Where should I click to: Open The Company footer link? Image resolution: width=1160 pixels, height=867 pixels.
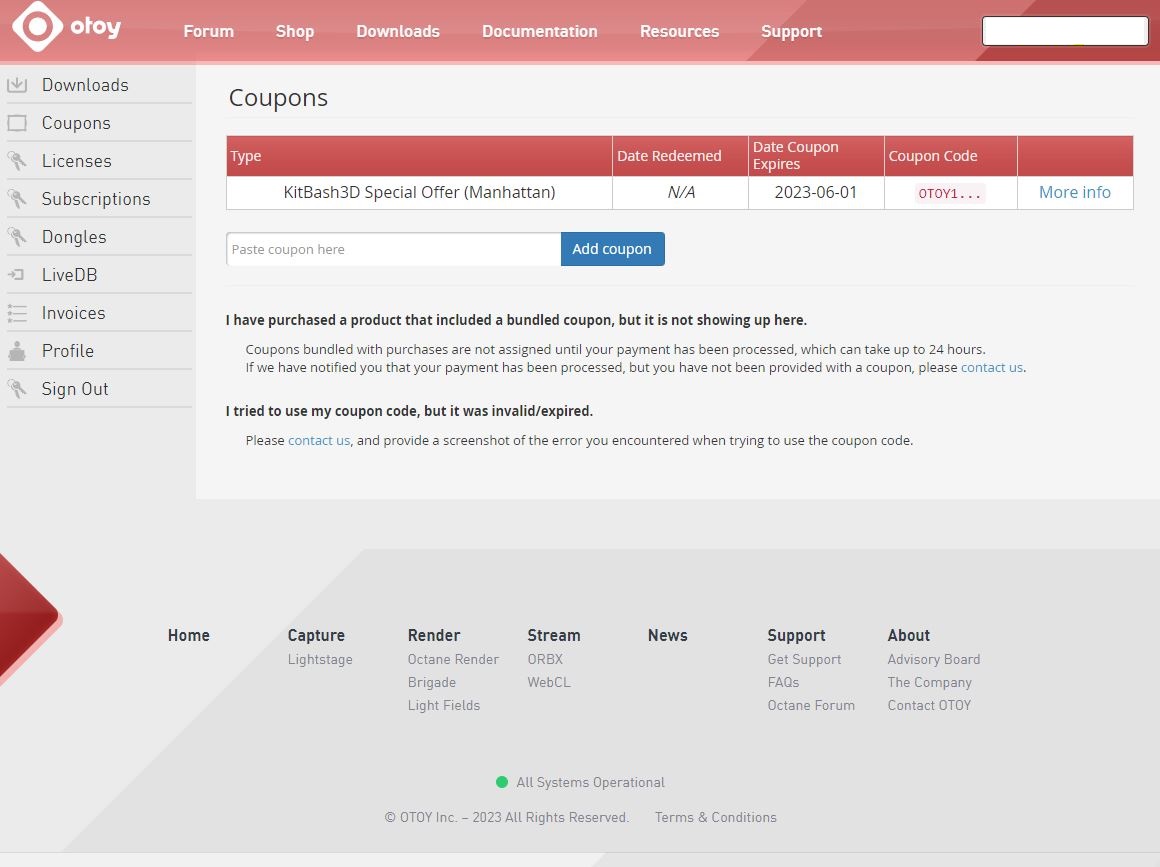(x=929, y=682)
